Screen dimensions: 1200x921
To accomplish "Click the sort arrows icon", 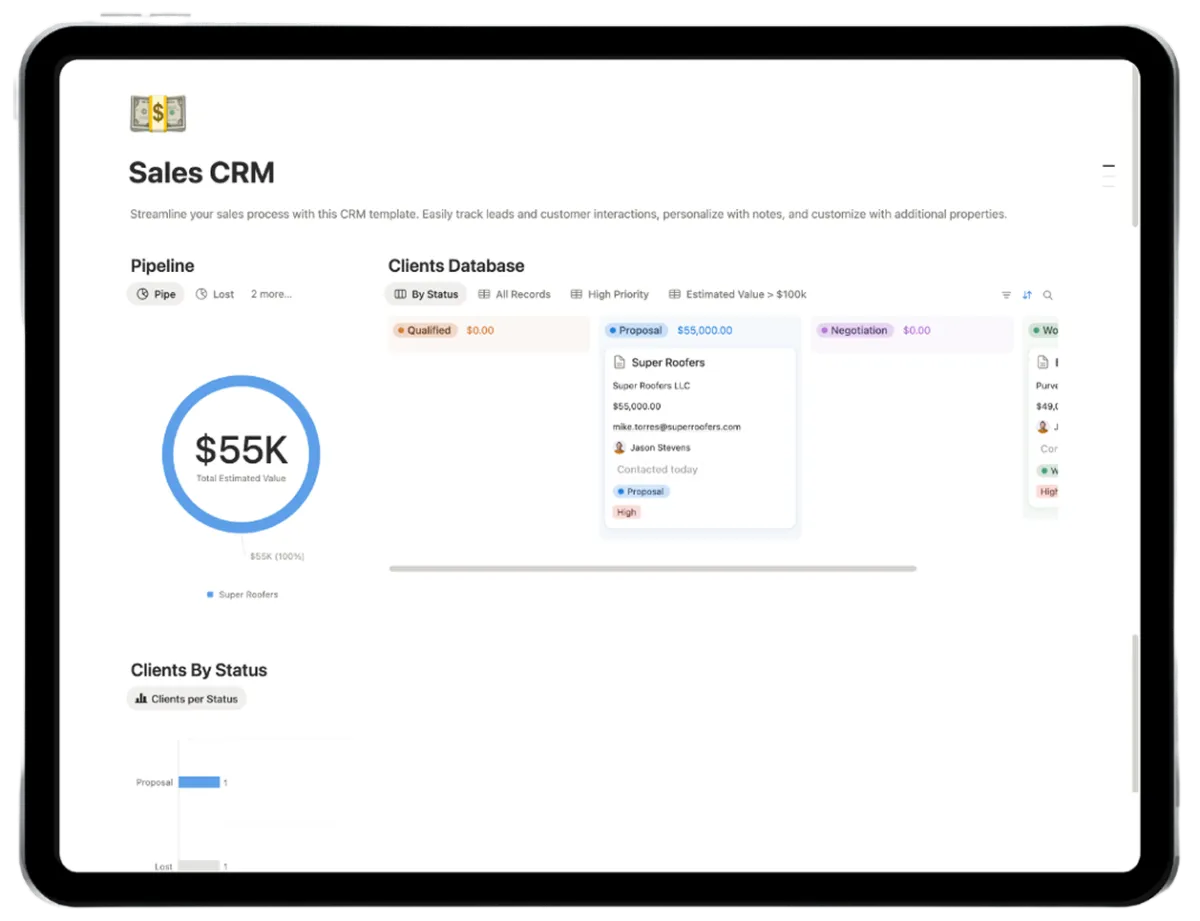I will pos(1027,295).
